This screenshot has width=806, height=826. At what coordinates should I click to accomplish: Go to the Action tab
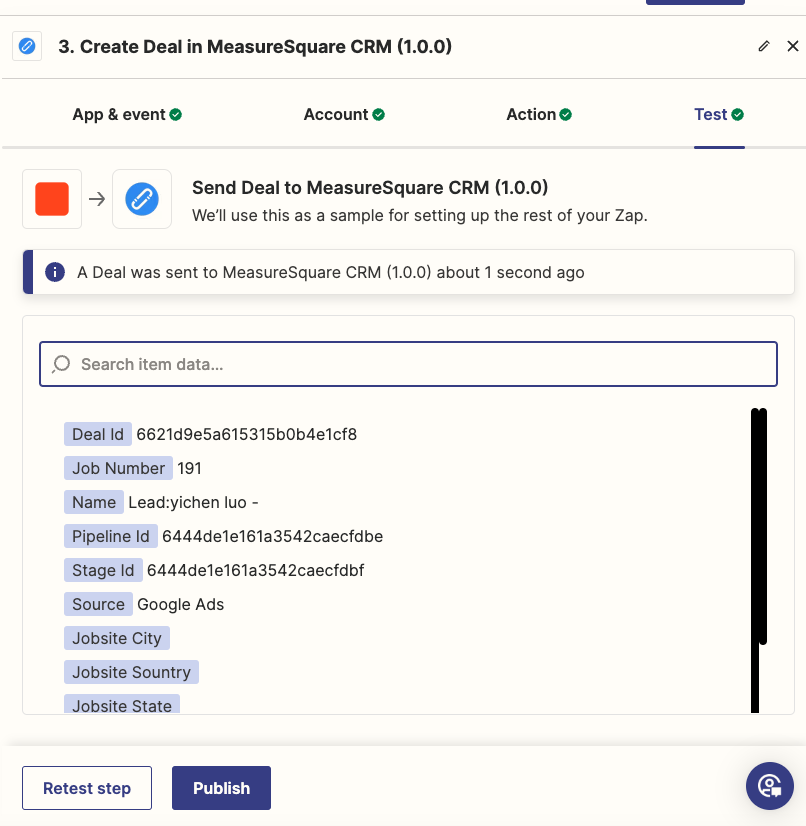point(539,114)
